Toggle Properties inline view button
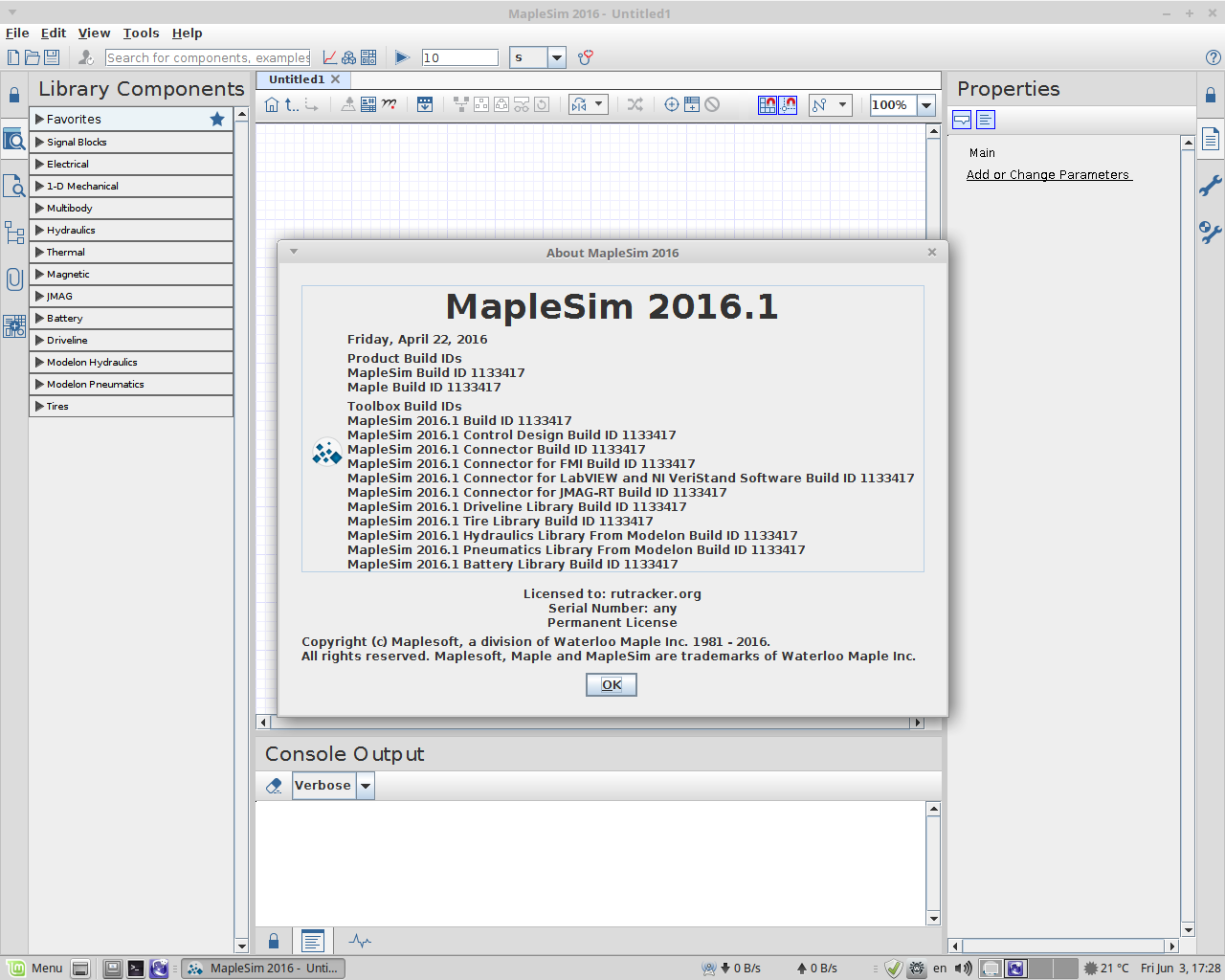Screen dimensions: 1225x980 [963, 120]
